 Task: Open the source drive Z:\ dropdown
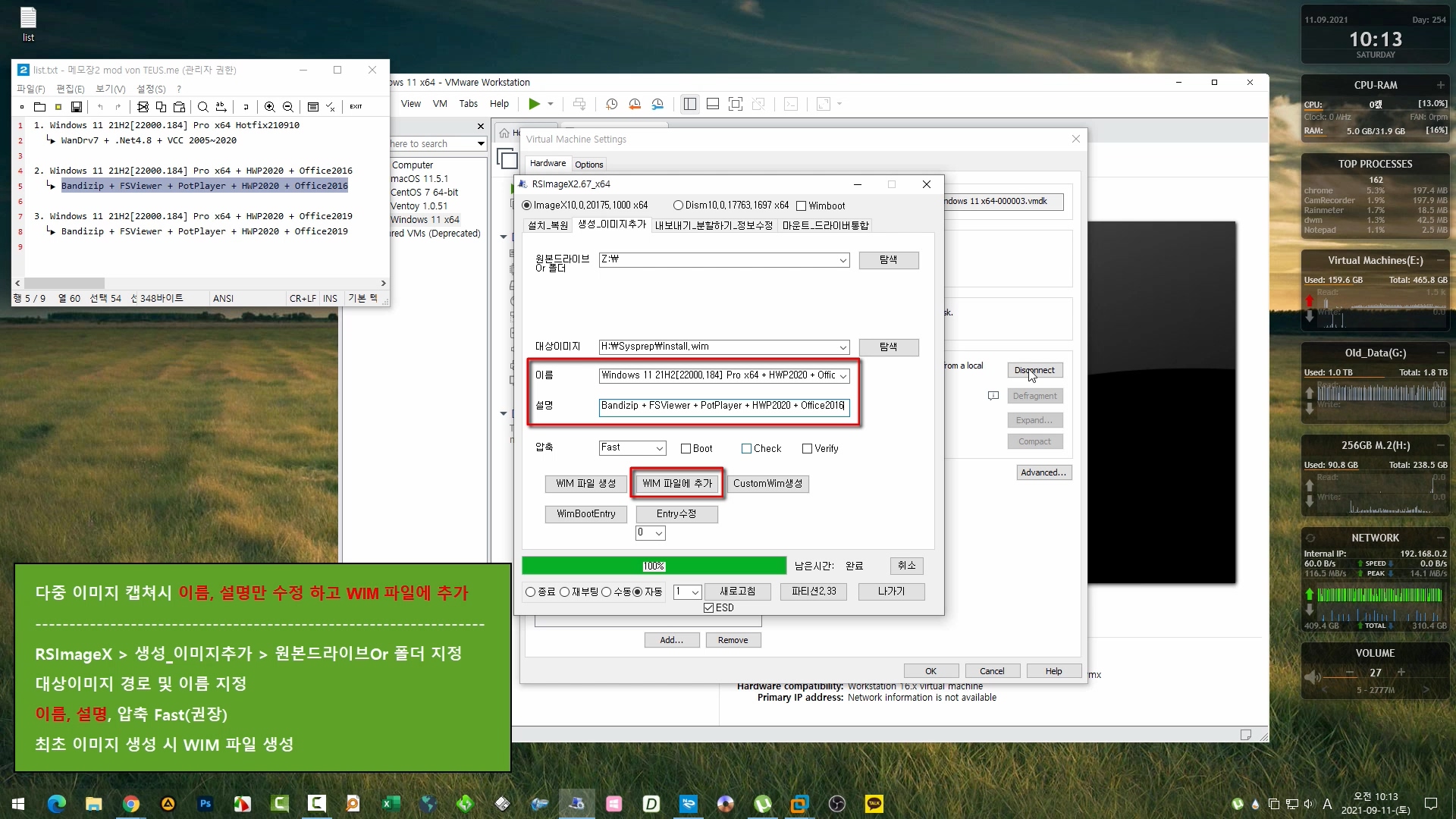tap(843, 260)
